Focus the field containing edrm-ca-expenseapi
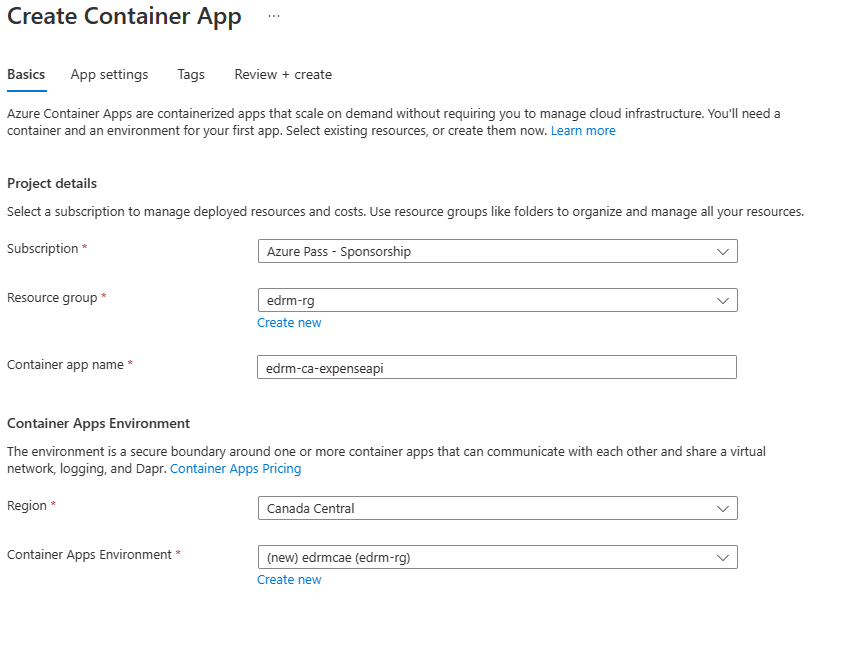846x655 pixels. [496, 367]
